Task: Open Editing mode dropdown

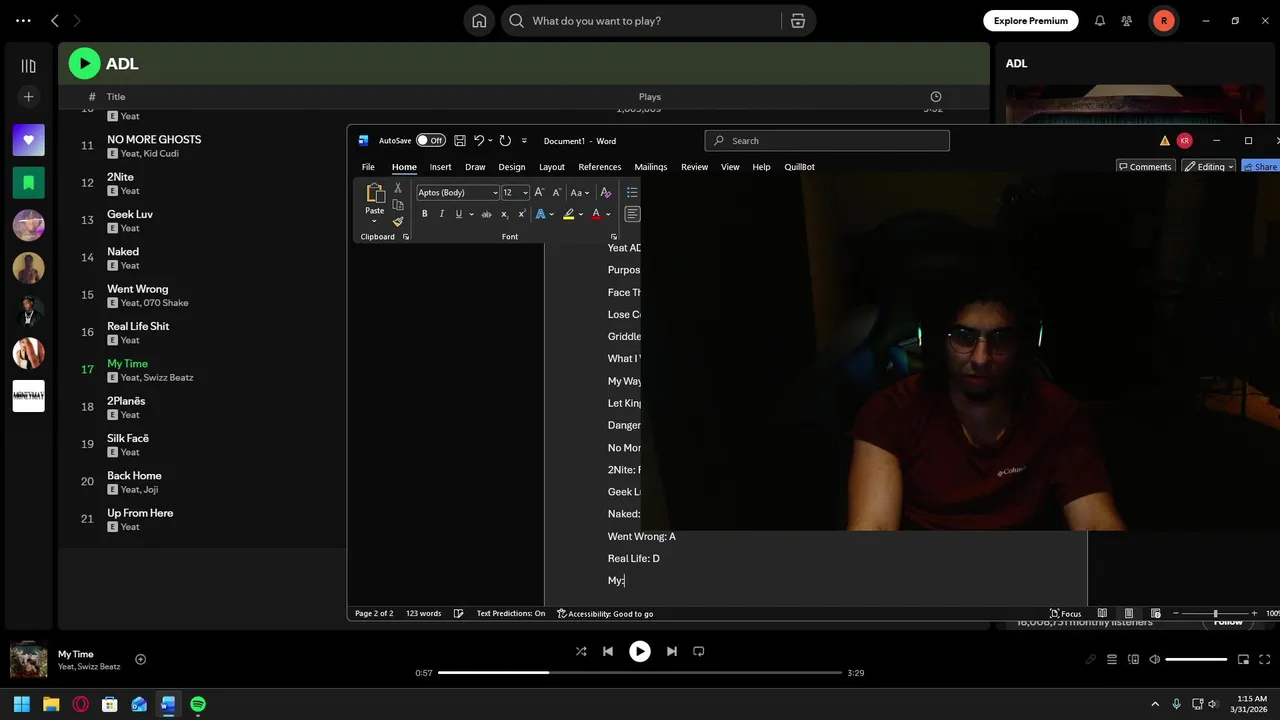Action: pyautogui.click(x=1209, y=167)
